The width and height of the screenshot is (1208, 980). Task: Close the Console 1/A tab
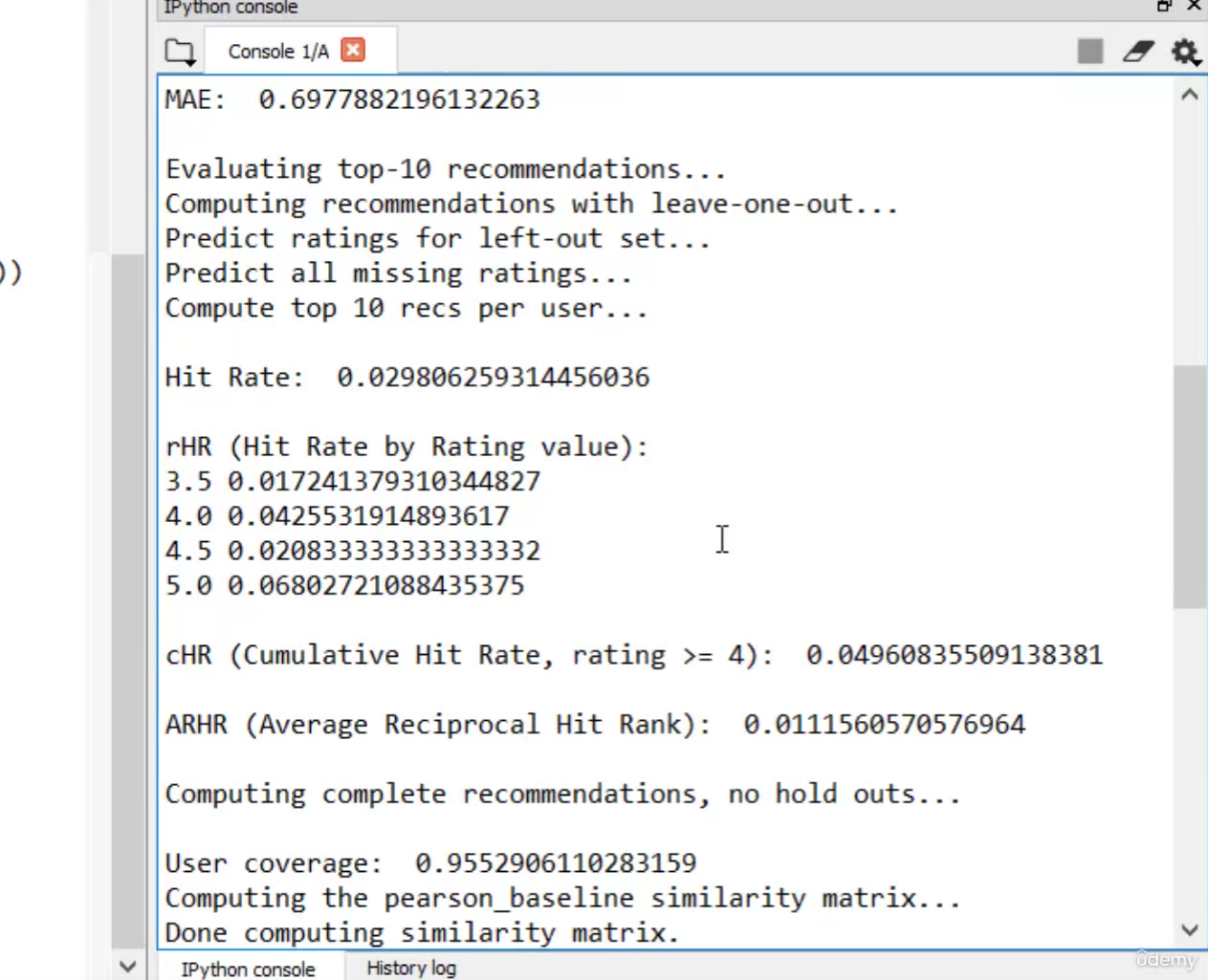coord(353,50)
